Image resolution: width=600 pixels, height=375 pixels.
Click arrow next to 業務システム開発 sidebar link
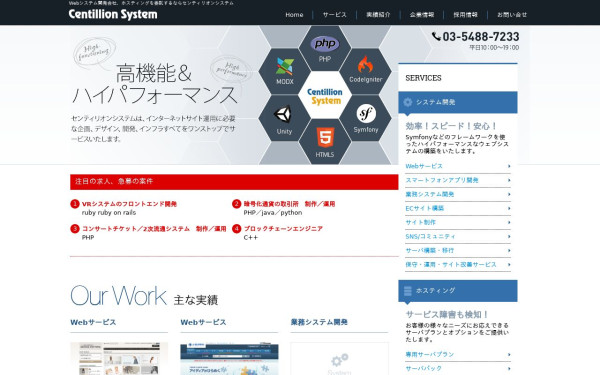point(509,194)
